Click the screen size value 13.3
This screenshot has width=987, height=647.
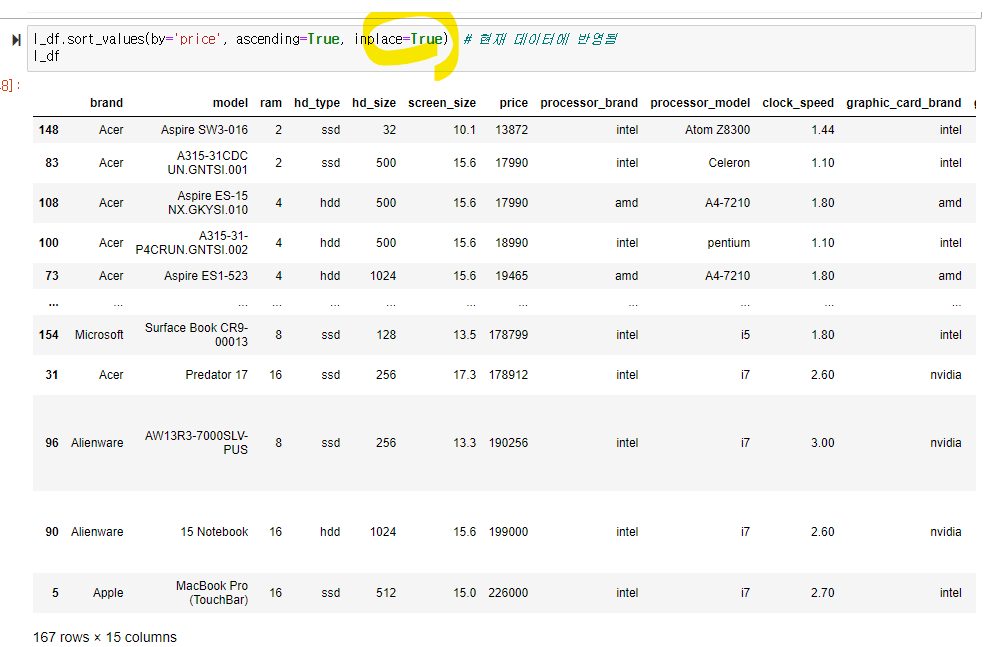(x=465, y=442)
